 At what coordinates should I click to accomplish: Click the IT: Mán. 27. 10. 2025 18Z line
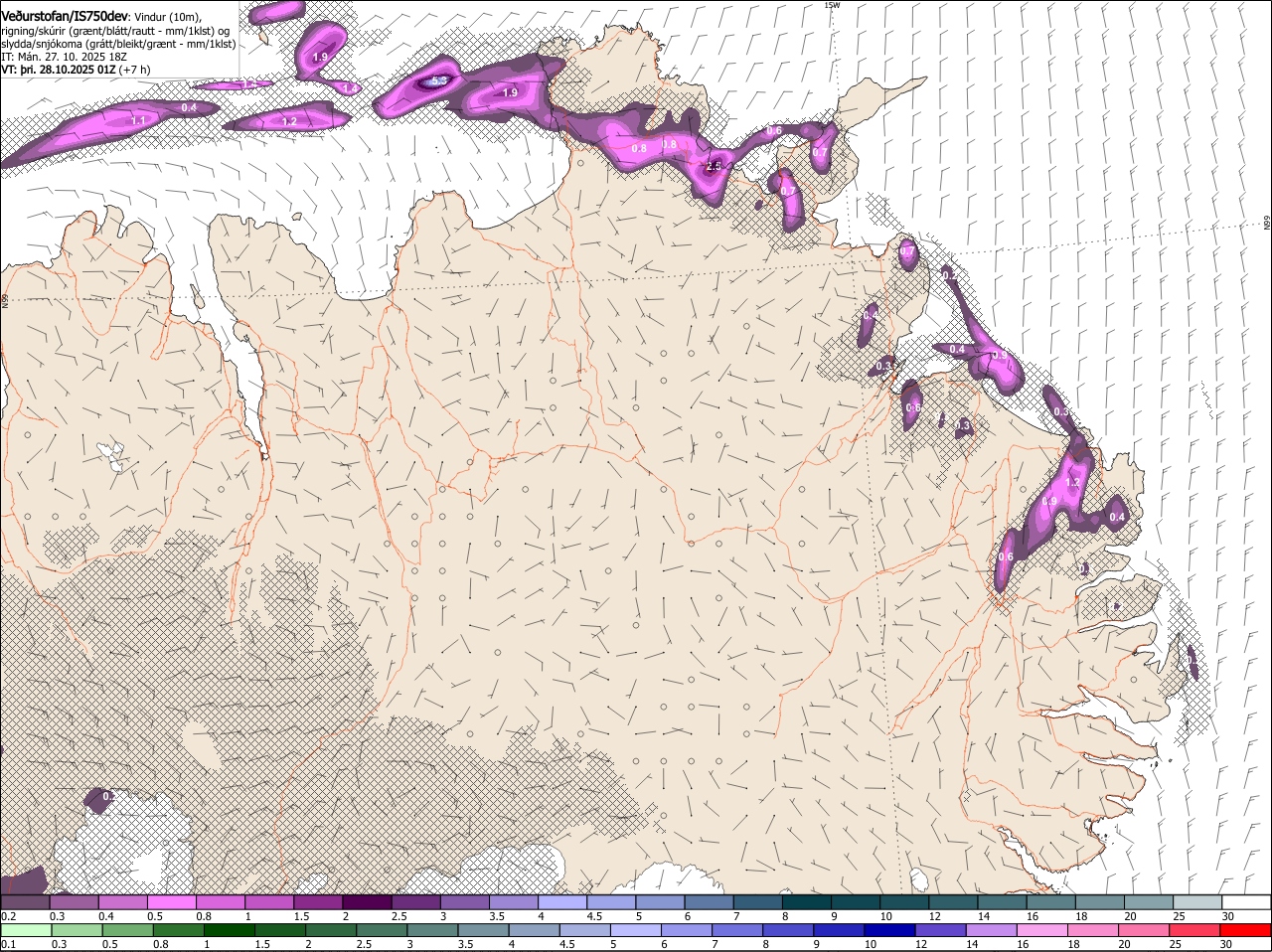(x=64, y=57)
